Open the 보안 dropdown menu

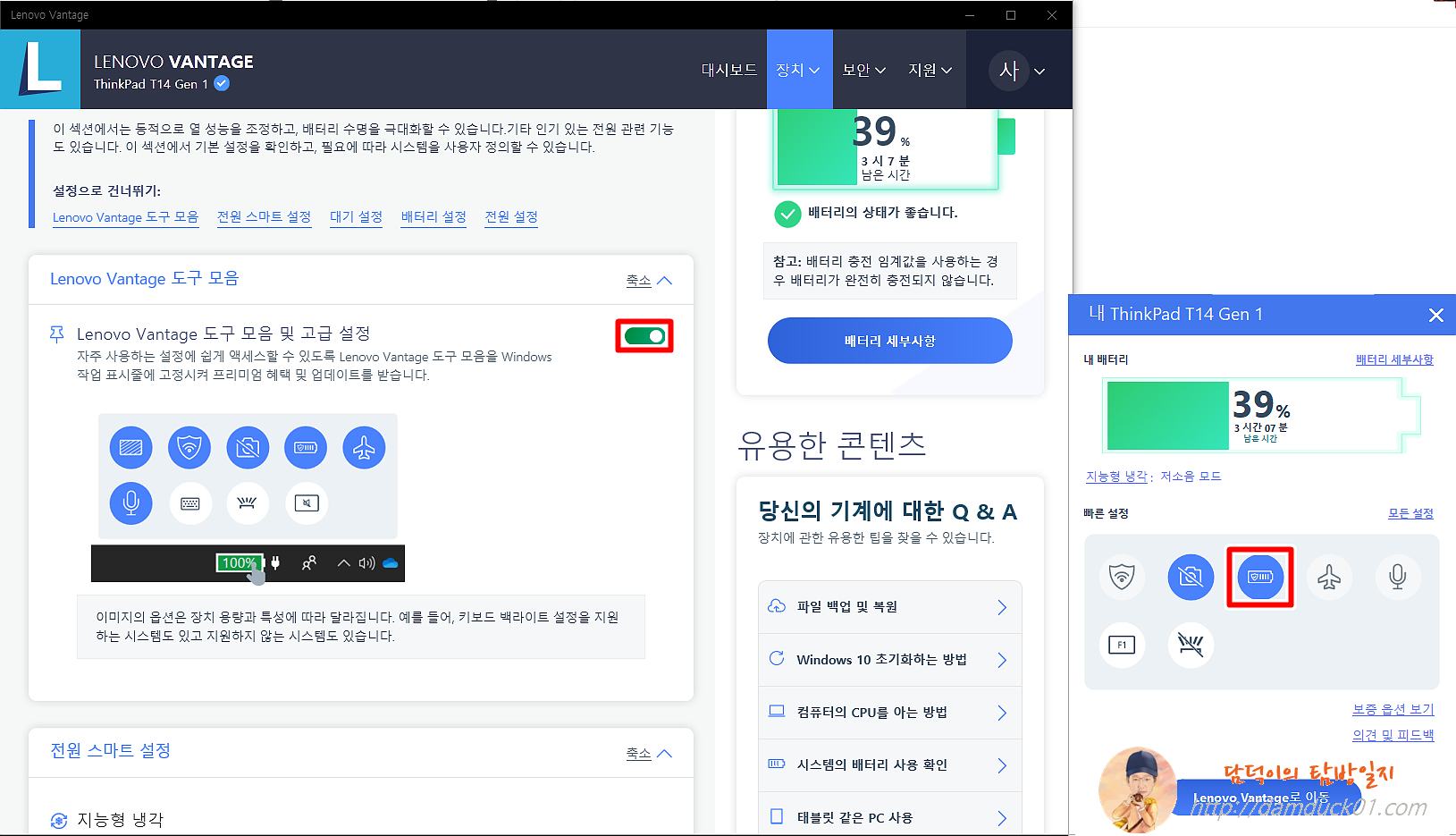[863, 70]
